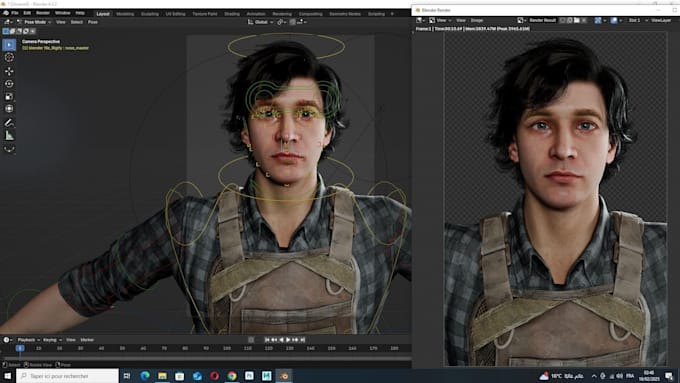Click the timeline horizontal scrollbar

pos(207,358)
